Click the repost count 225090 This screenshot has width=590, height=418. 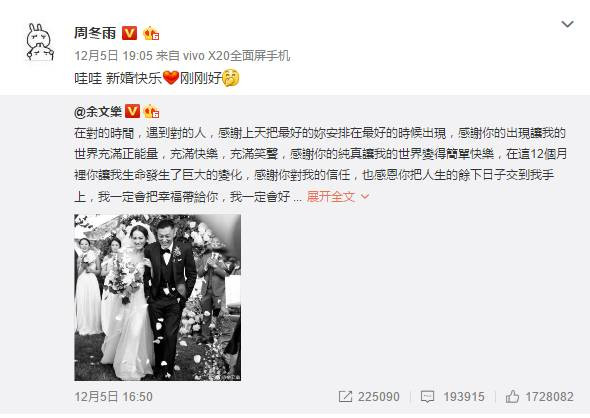coord(379,397)
